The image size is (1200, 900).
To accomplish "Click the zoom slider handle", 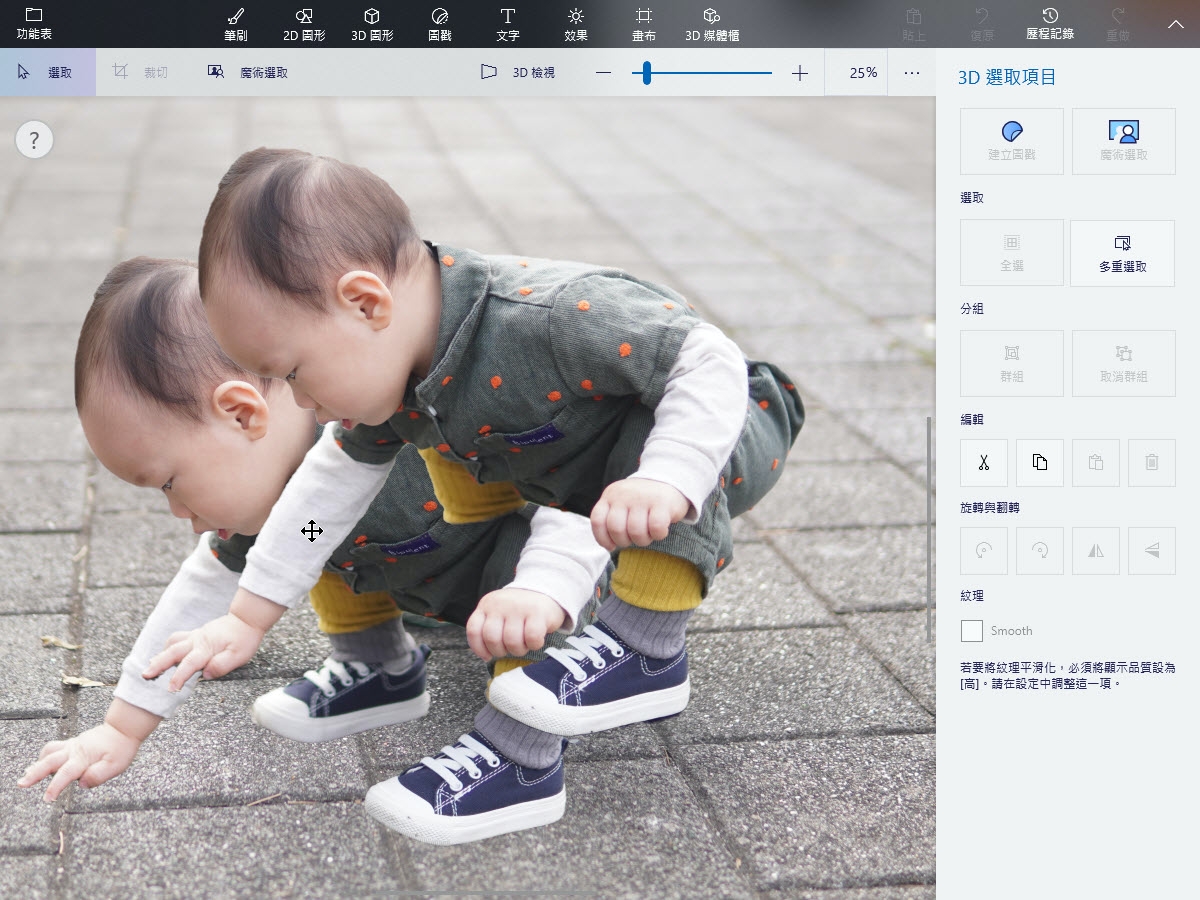I will coord(647,73).
